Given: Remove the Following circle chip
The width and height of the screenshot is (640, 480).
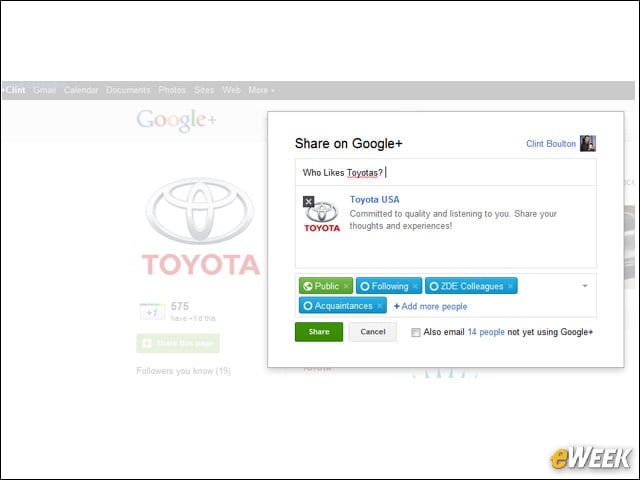Looking at the screenshot, I should (x=415, y=286).
